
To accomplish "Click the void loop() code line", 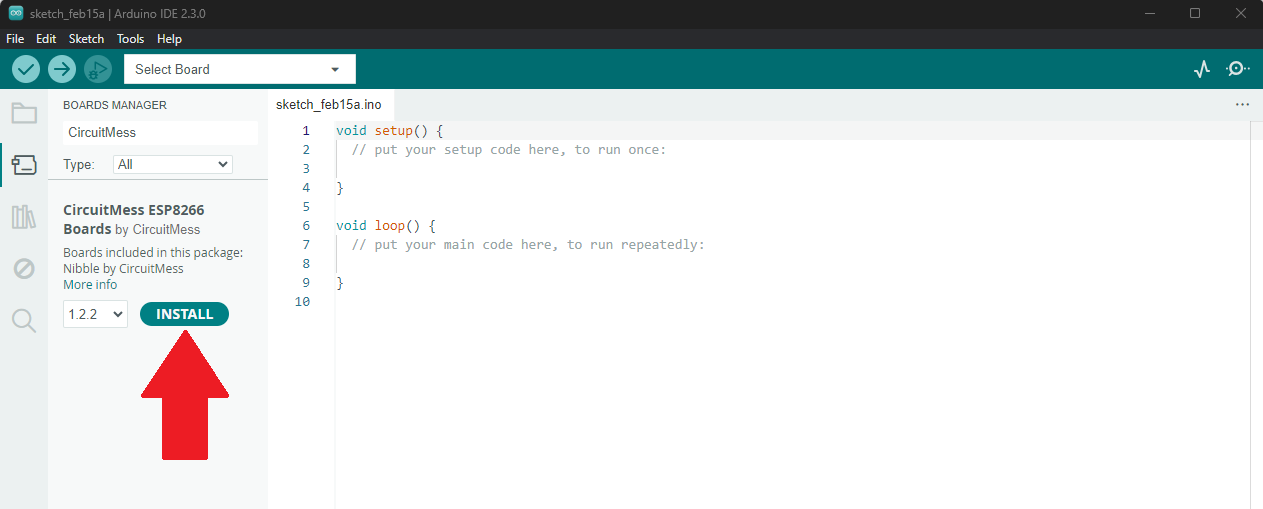I will coord(386,226).
